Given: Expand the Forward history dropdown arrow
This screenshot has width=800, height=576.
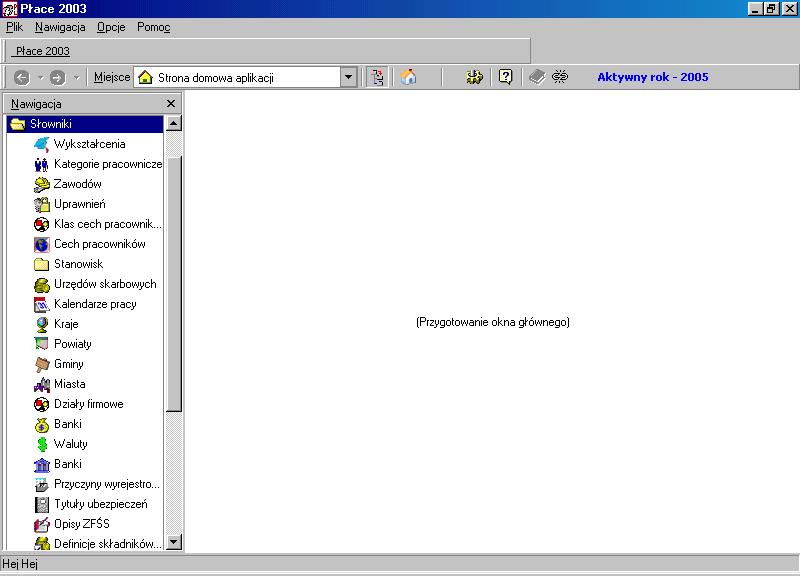Looking at the screenshot, I should tap(76, 78).
